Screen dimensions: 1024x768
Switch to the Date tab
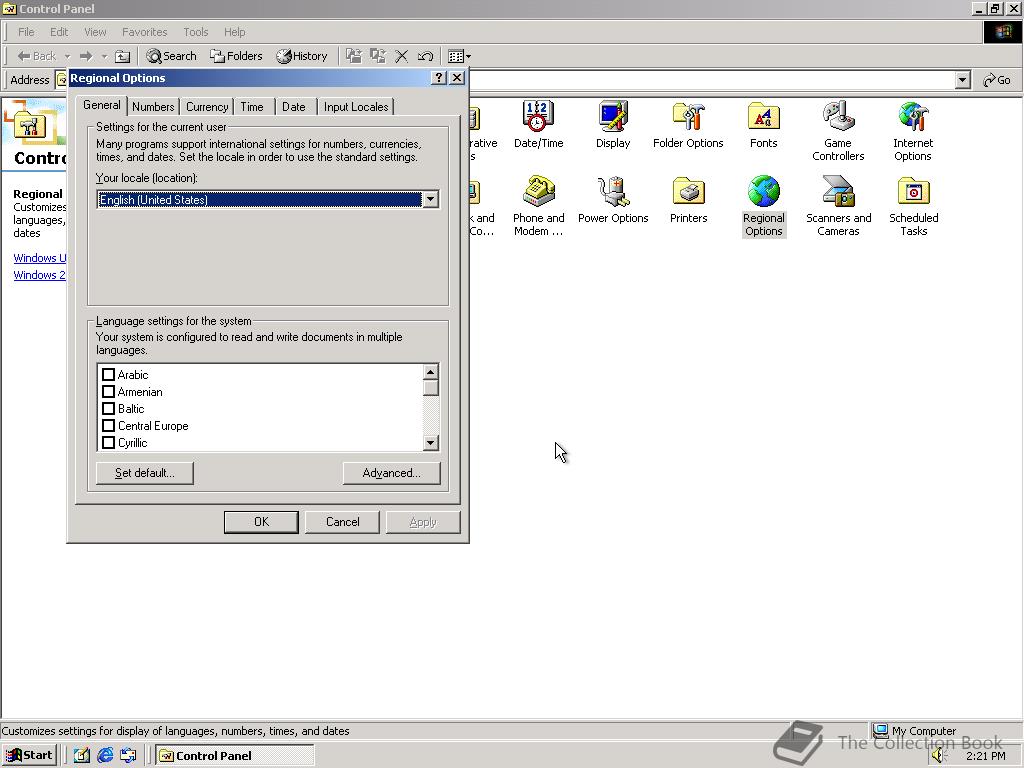293,106
